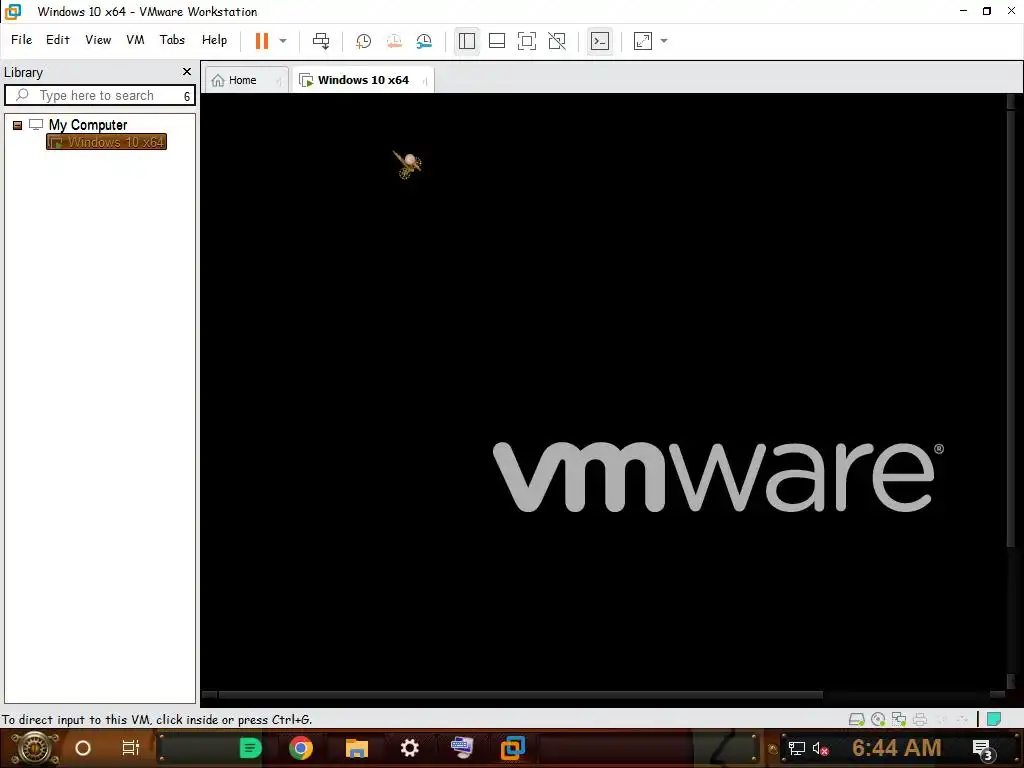
Task: Open the action center notifications
Action: tap(984, 750)
